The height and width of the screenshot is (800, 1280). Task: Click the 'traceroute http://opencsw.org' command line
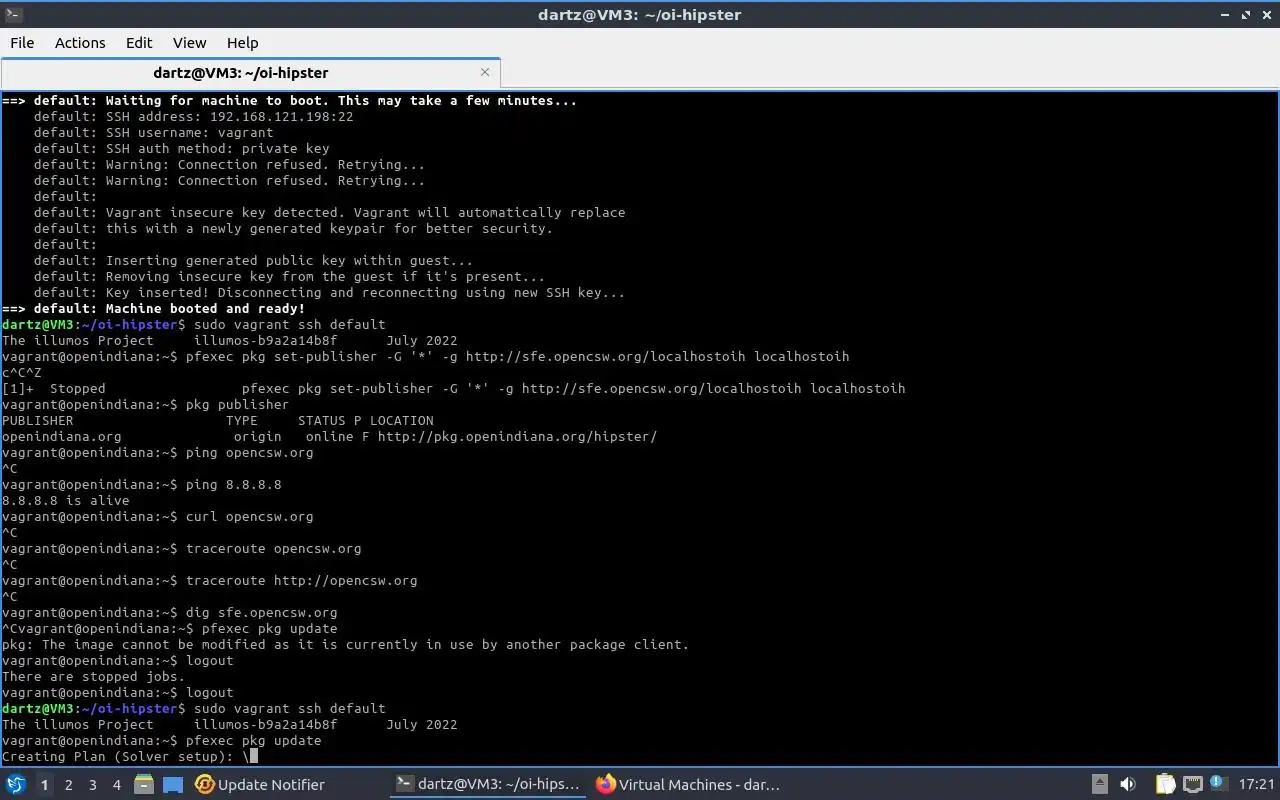click(x=209, y=581)
